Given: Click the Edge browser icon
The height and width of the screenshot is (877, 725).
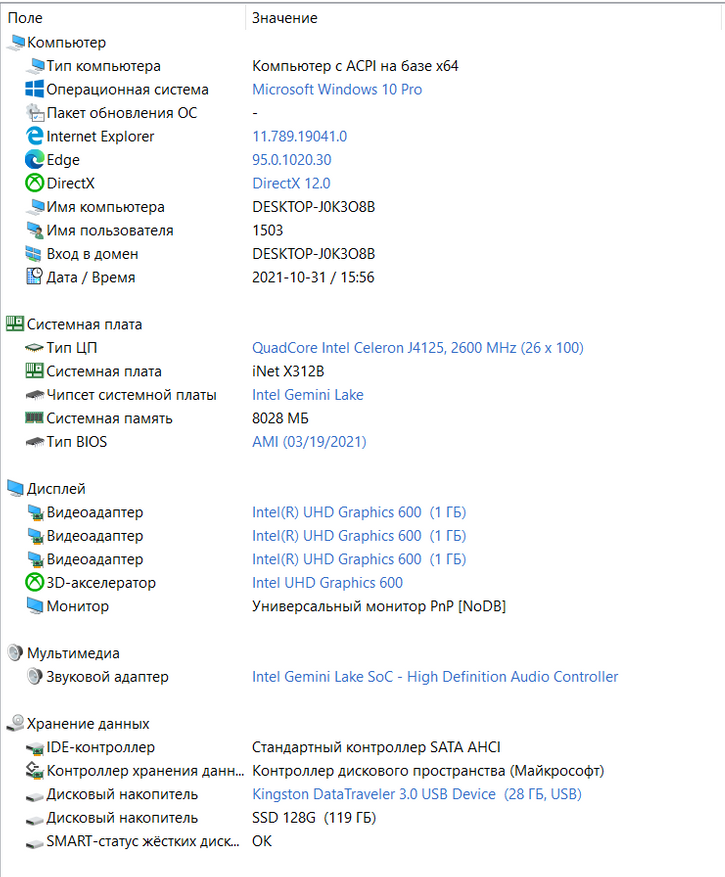Looking at the screenshot, I should click(x=35, y=159).
